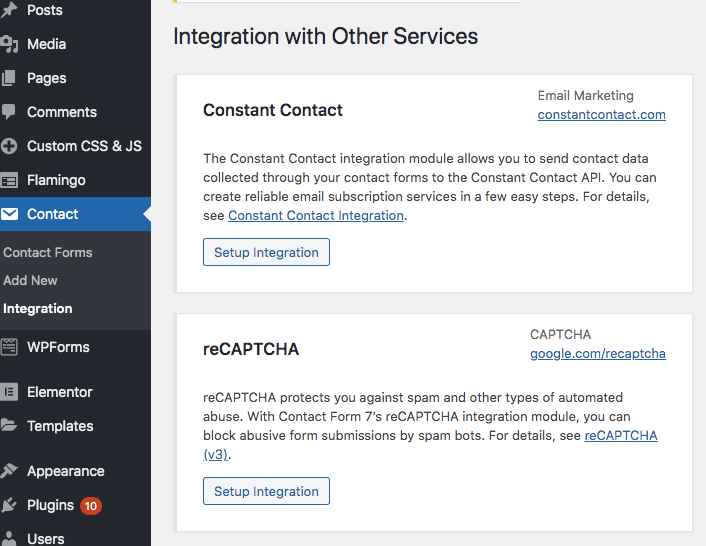Open the Appearance menu
The width and height of the screenshot is (706, 546).
tap(66, 471)
